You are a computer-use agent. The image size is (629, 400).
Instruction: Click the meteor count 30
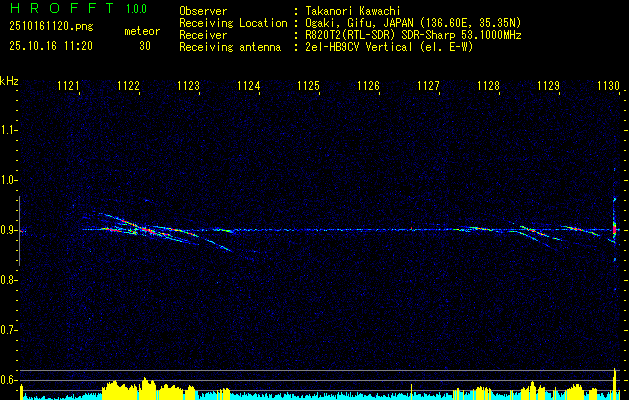click(x=145, y=46)
